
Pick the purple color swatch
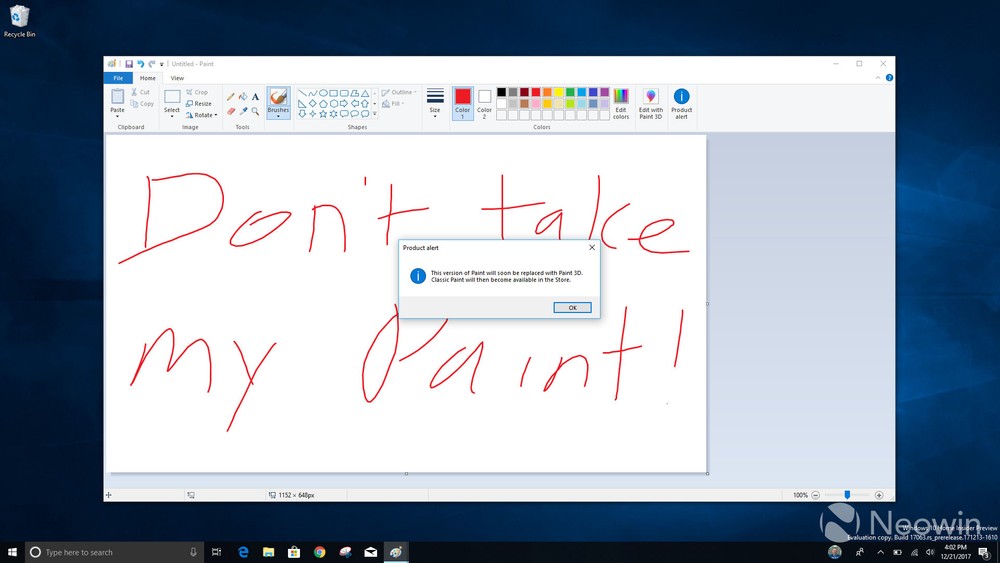(x=605, y=92)
